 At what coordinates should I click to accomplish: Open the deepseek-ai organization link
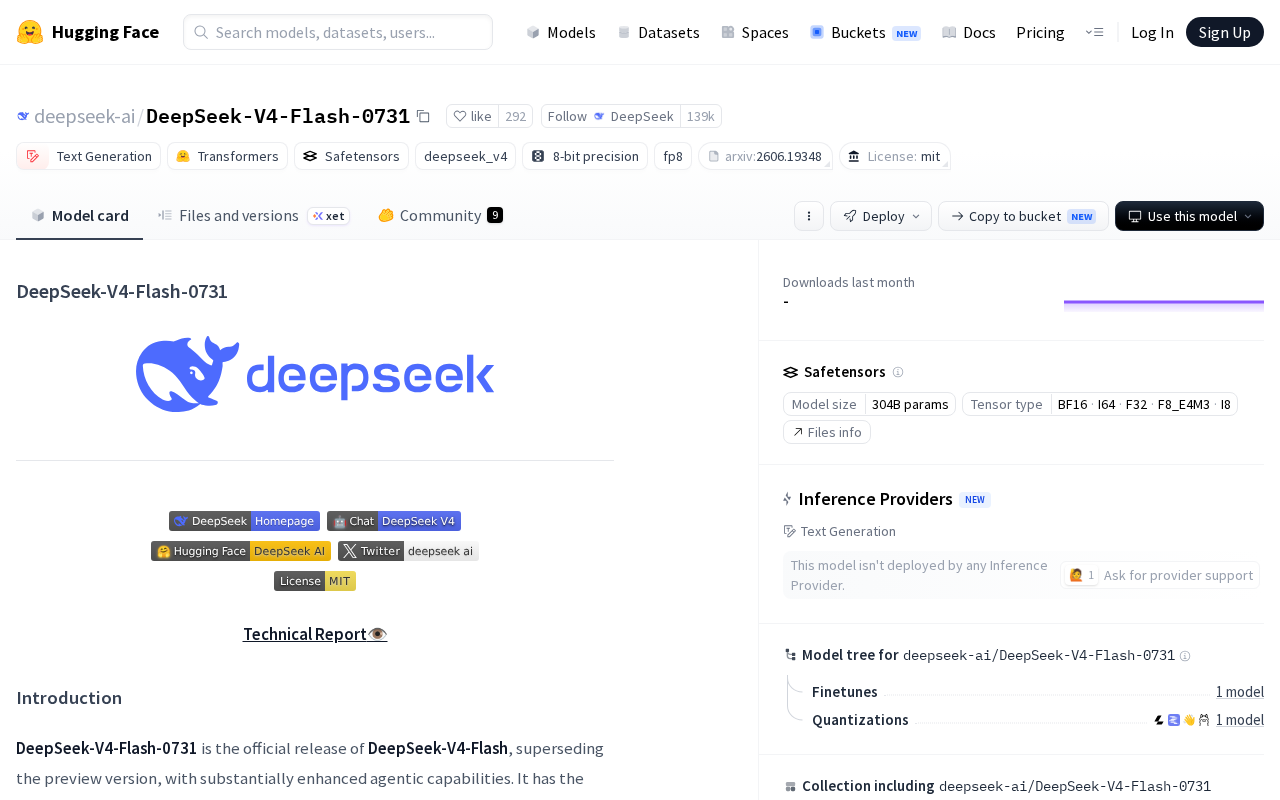(x=84, y=116)
